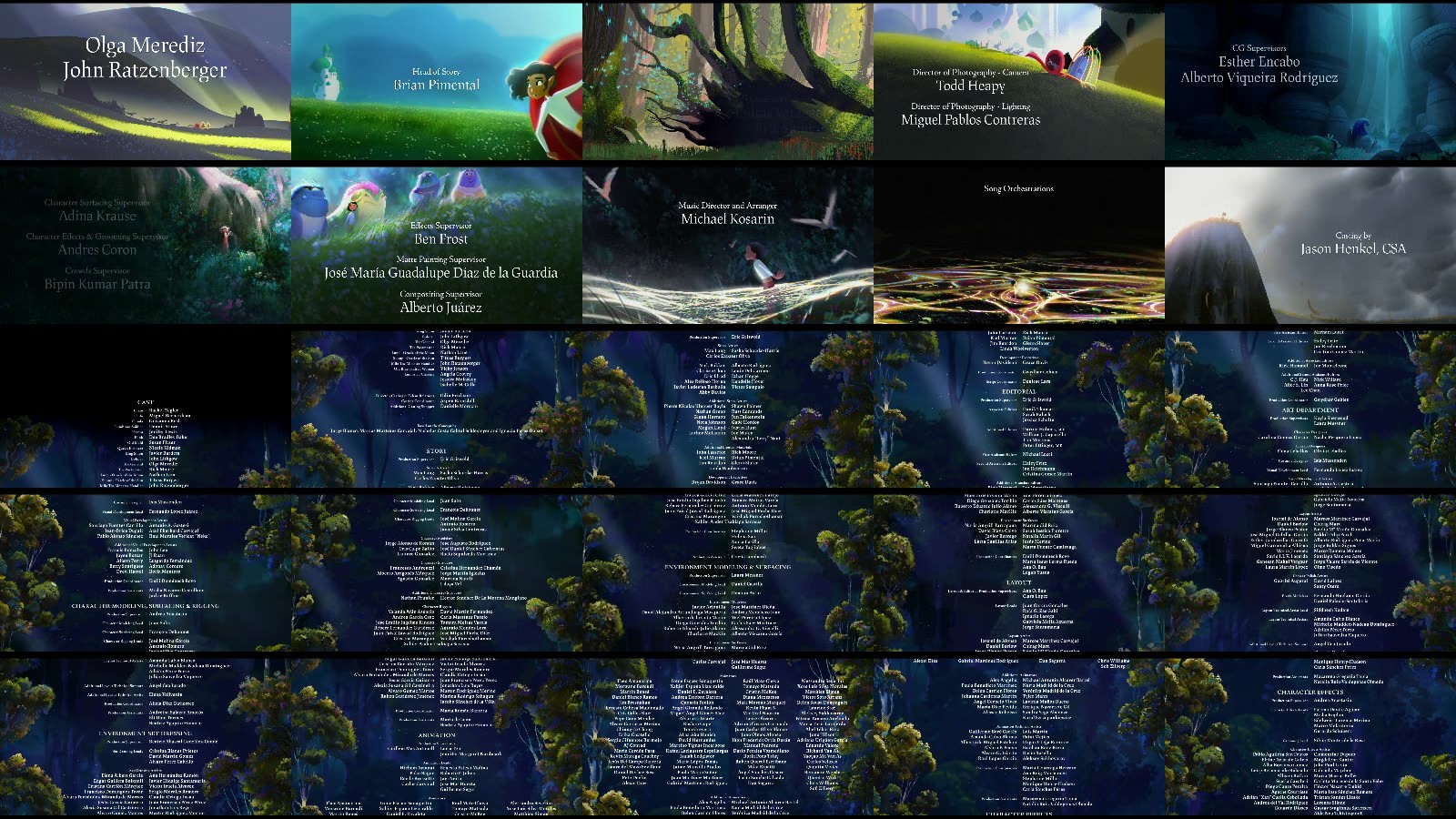Image resolution: width=1456 pixels, height=819 pixels.
Task: Open the Casting by Jason Henkel frame
Action: point(1310,246)
